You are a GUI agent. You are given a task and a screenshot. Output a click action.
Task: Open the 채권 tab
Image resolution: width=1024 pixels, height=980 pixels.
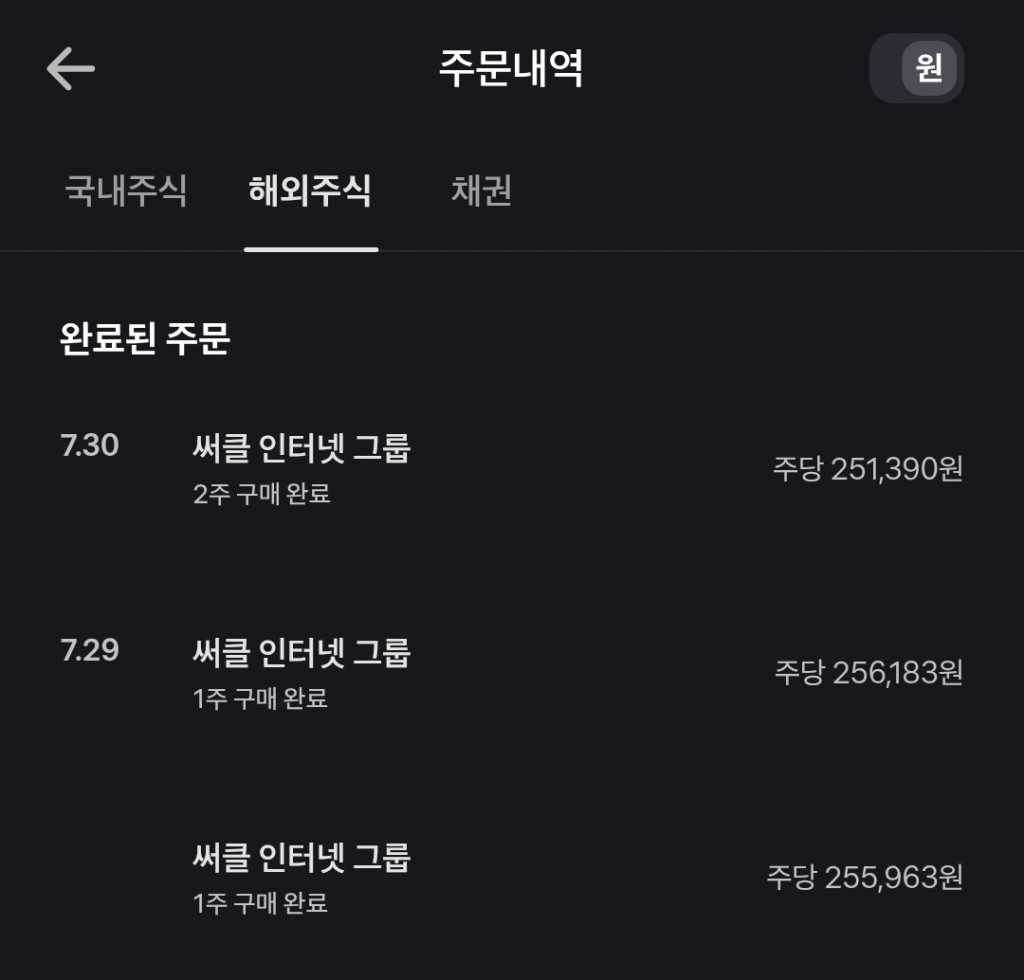(x=481, y=191)
